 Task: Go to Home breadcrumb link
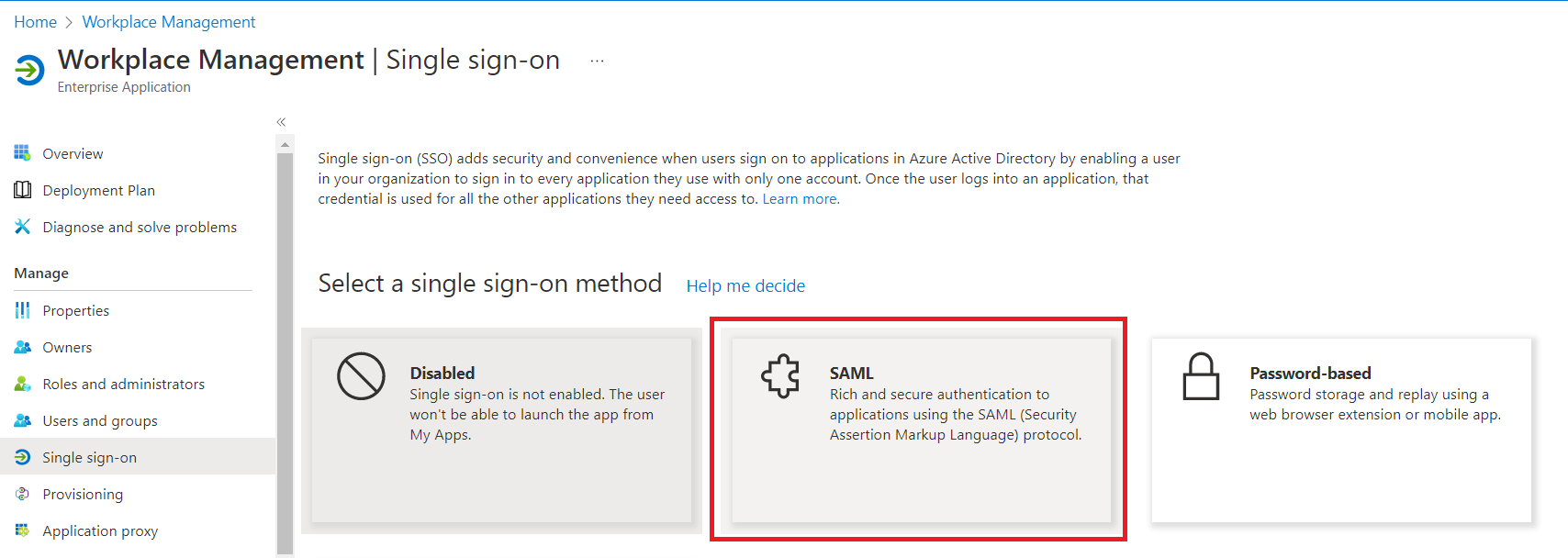(35, 22)
